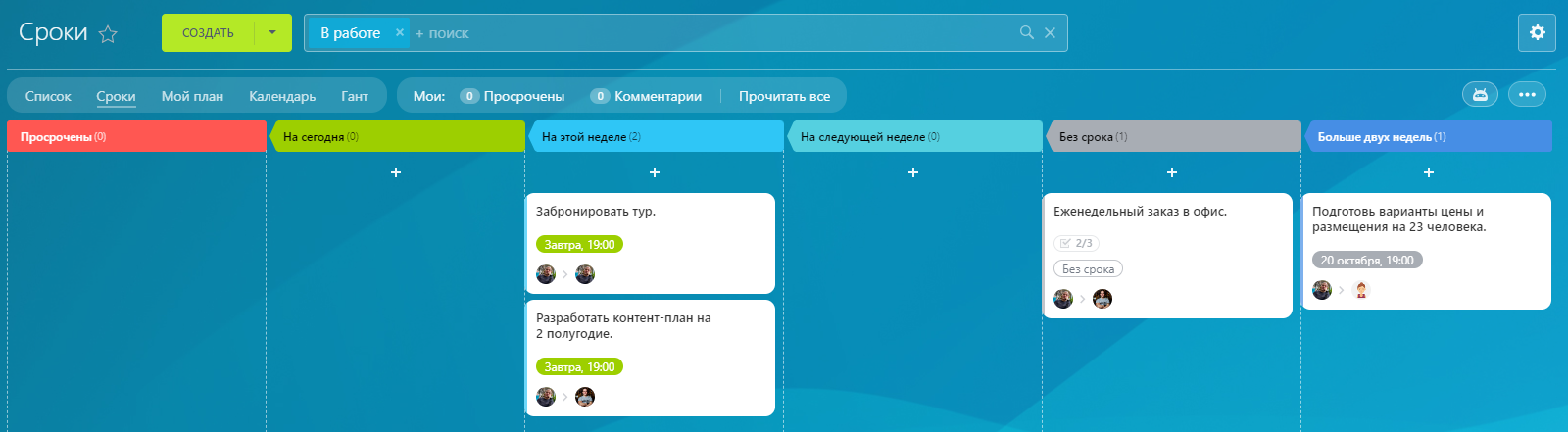This screenshot has width=1568, height=432.
Task: Filter by Просрочены counter
Action: (x=513, y=96)
